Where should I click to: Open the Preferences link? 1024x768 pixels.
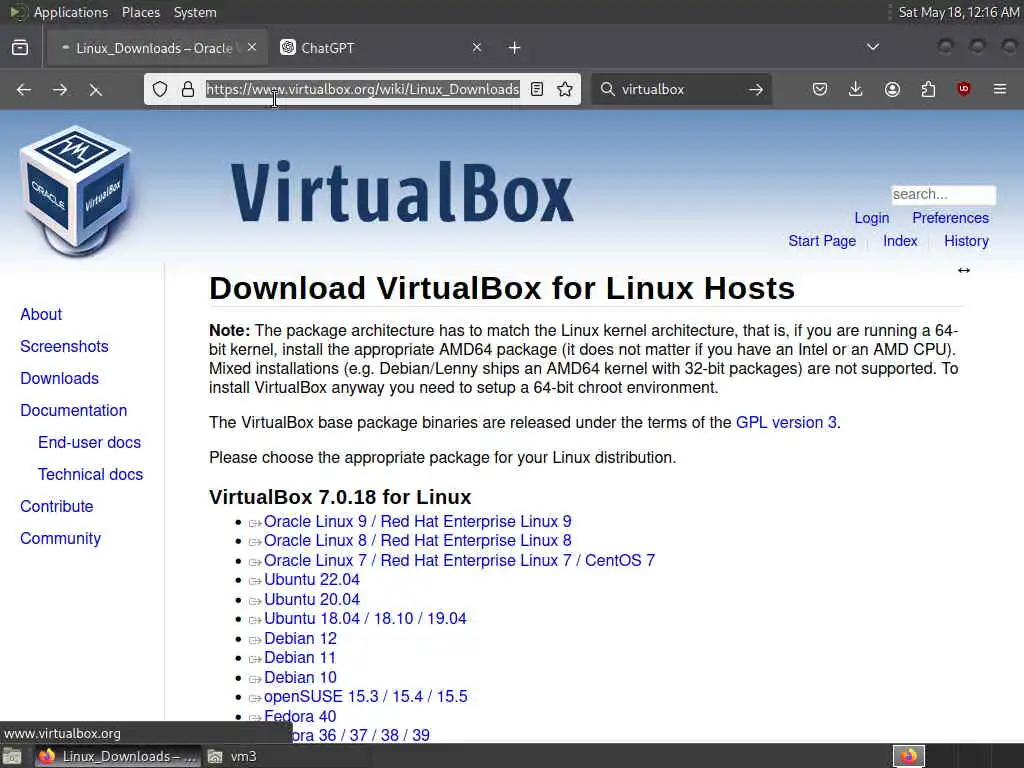pos(950,218)
